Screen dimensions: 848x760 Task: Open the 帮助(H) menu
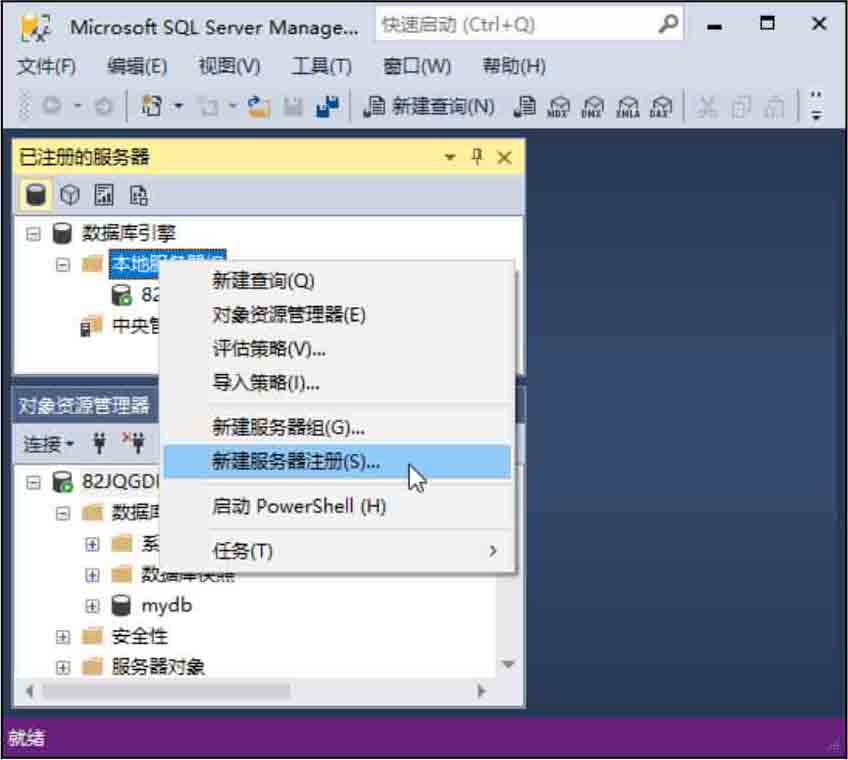pos(514,67)
